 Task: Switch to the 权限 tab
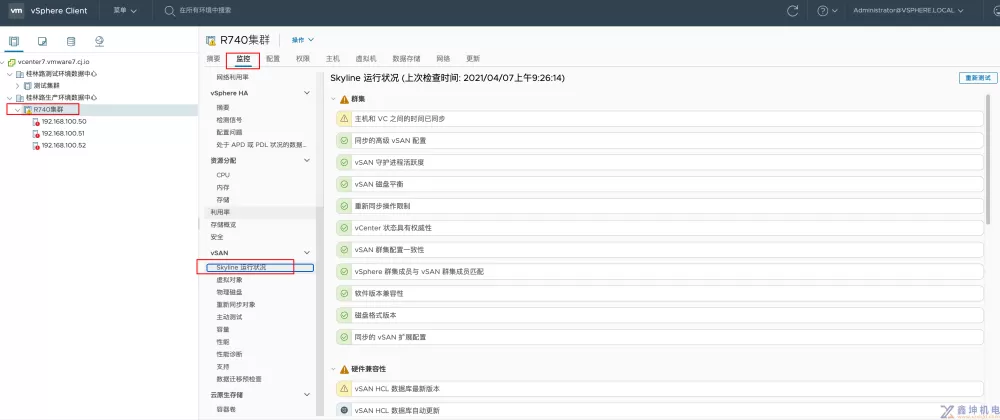click(303, 59)
